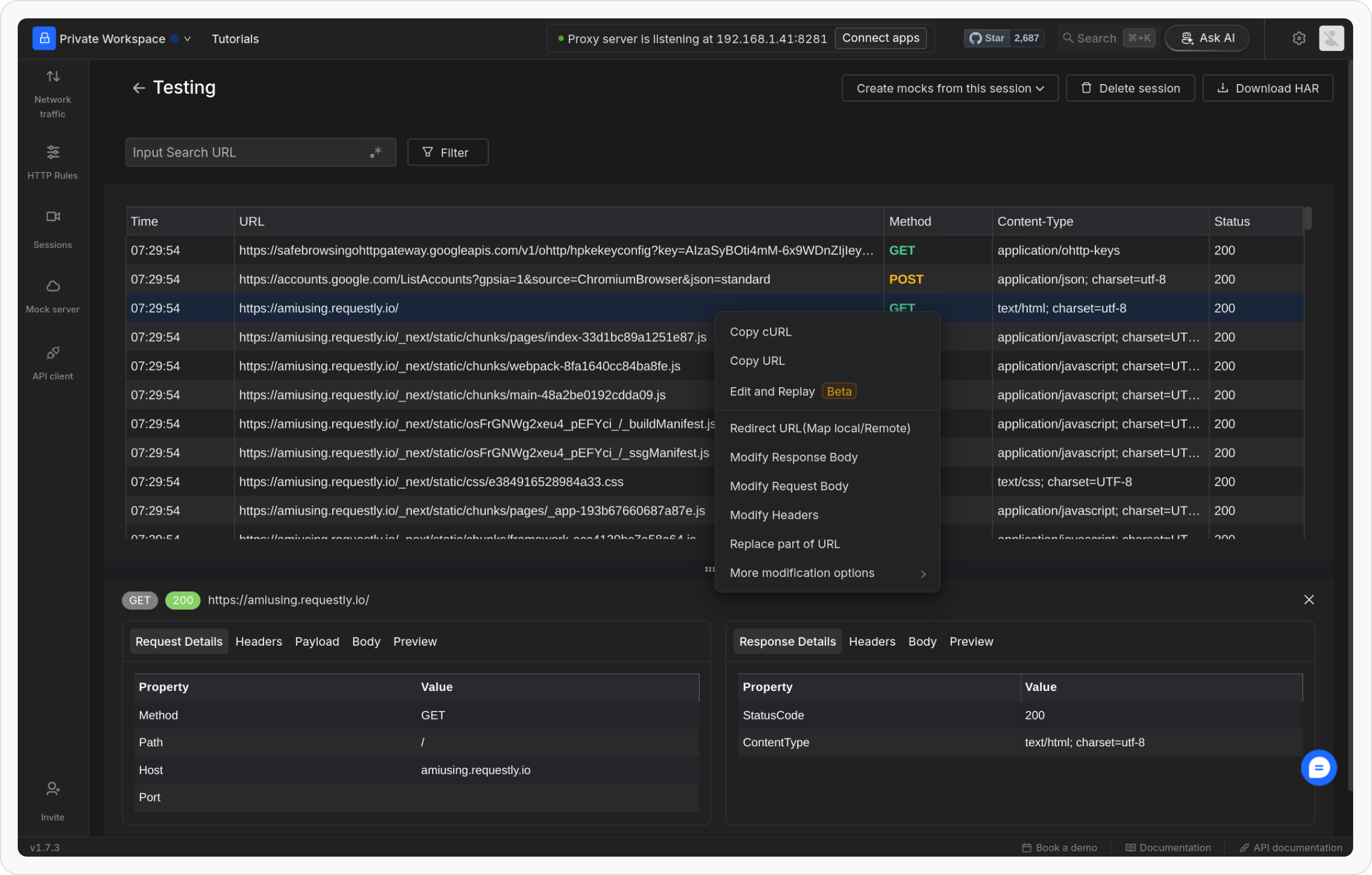Click the Download HAR button
Viewport: 1372px width, 875px height.
click(x=1267, y=89)
